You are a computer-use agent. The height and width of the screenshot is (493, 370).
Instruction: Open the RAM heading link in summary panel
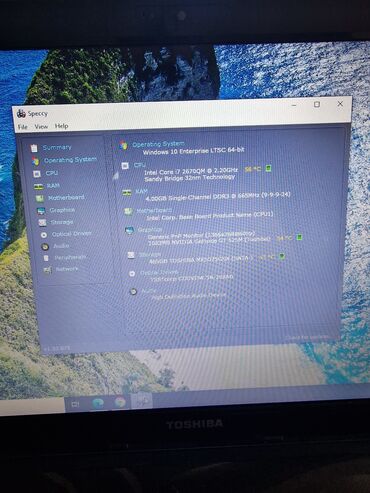tap(141, 191)
